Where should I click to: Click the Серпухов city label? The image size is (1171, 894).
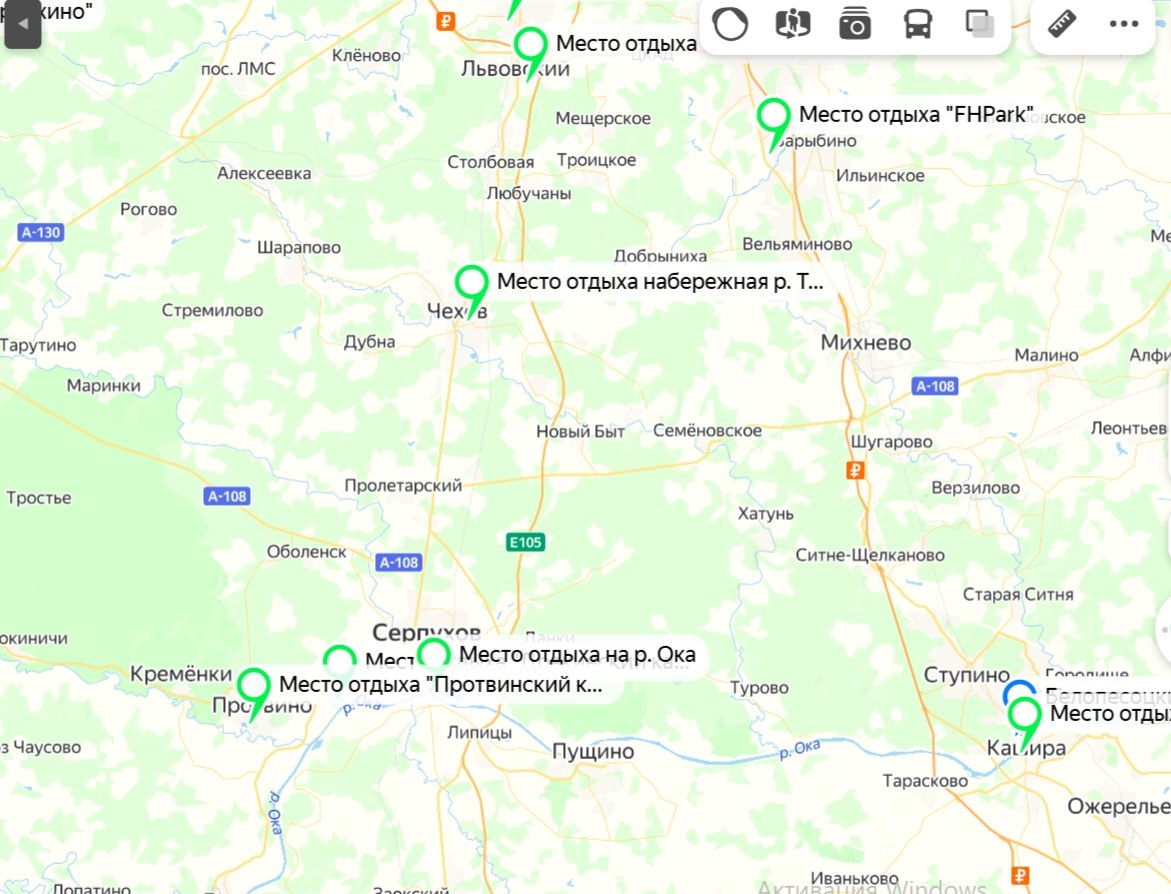(x=426, y=632)
